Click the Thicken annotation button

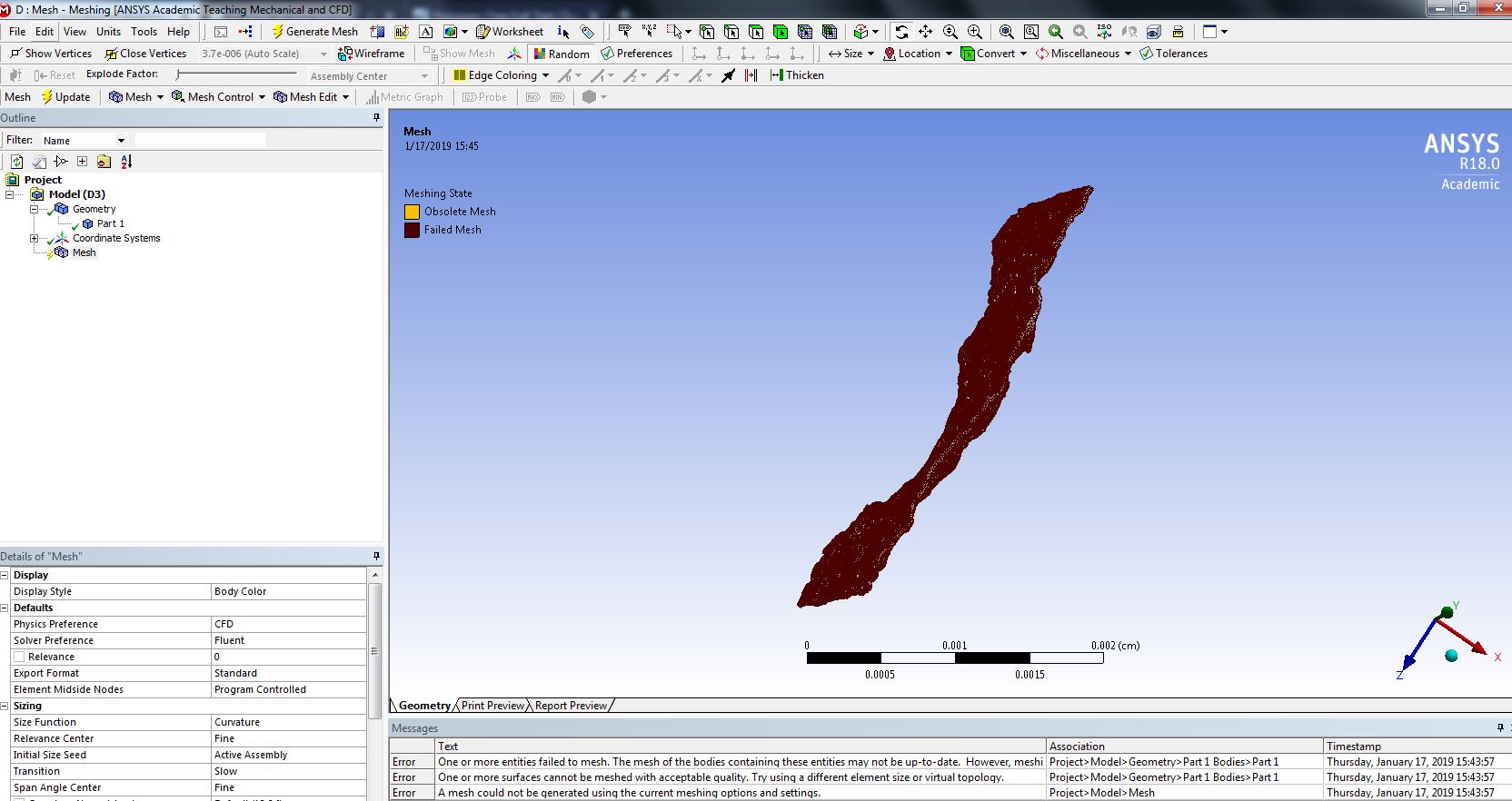(x=797, y=75)
